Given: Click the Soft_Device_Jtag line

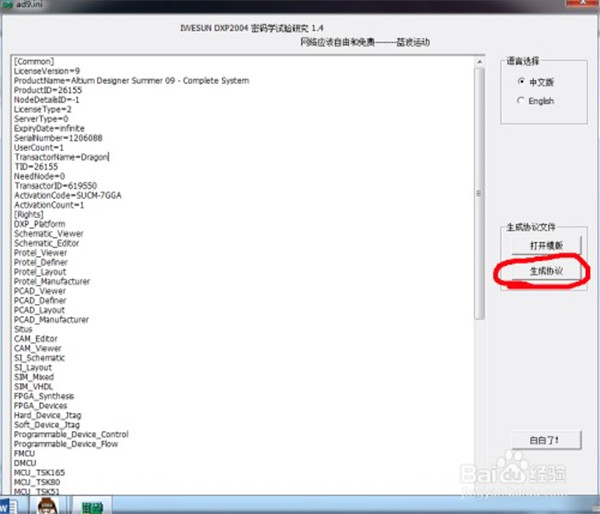Looking at the screenshot, I should 47,425.
